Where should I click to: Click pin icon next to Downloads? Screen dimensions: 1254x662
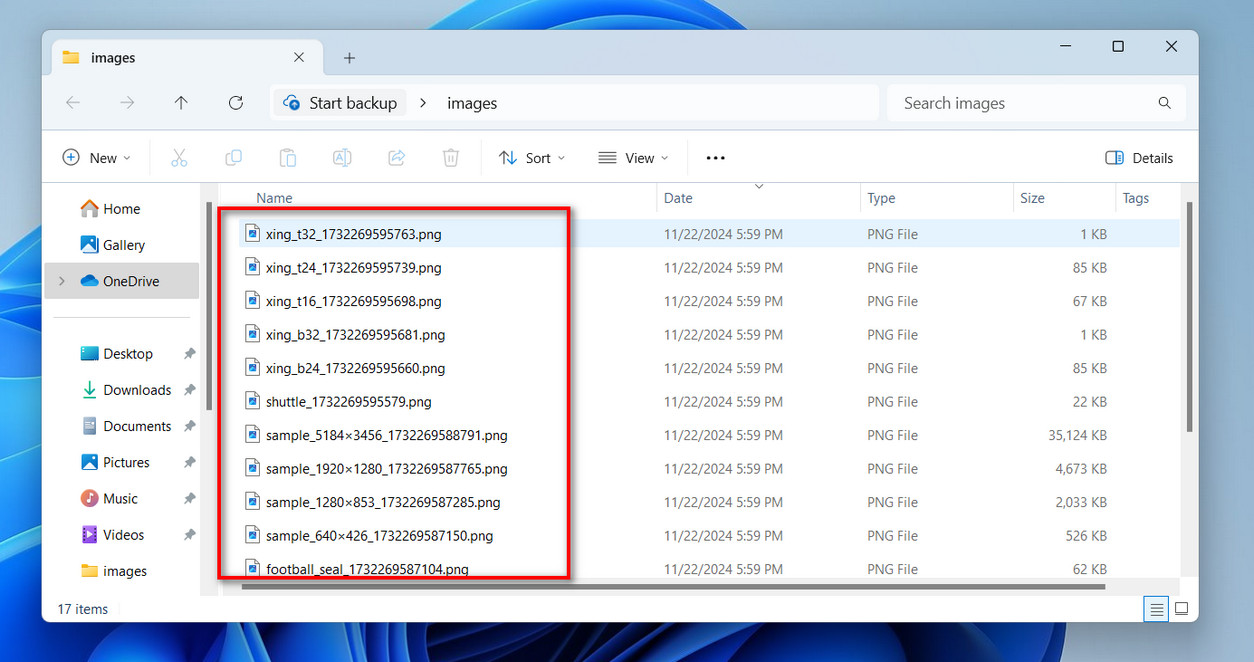189,390
